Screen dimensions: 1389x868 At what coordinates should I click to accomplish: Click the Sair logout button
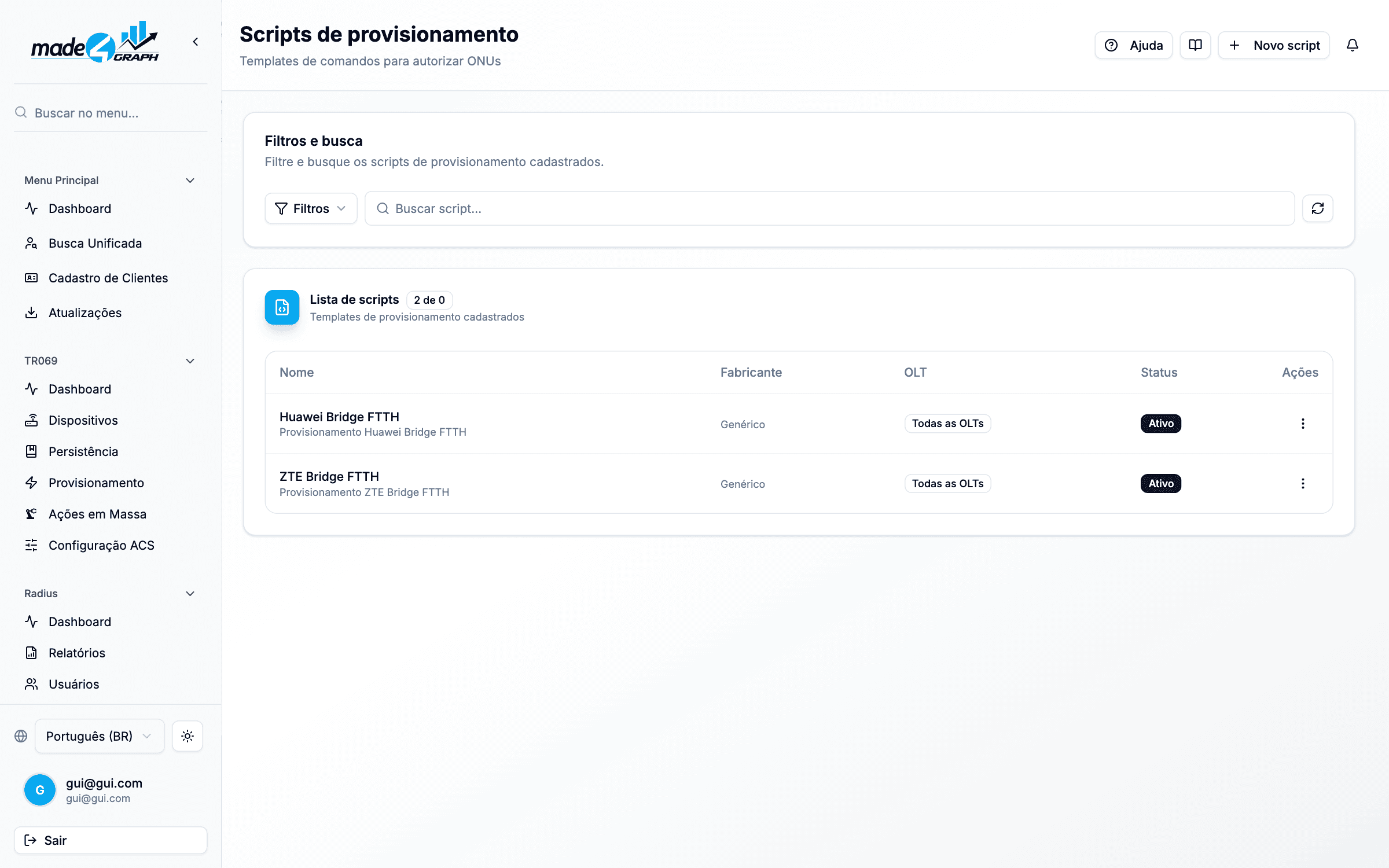tap(111, 840)
